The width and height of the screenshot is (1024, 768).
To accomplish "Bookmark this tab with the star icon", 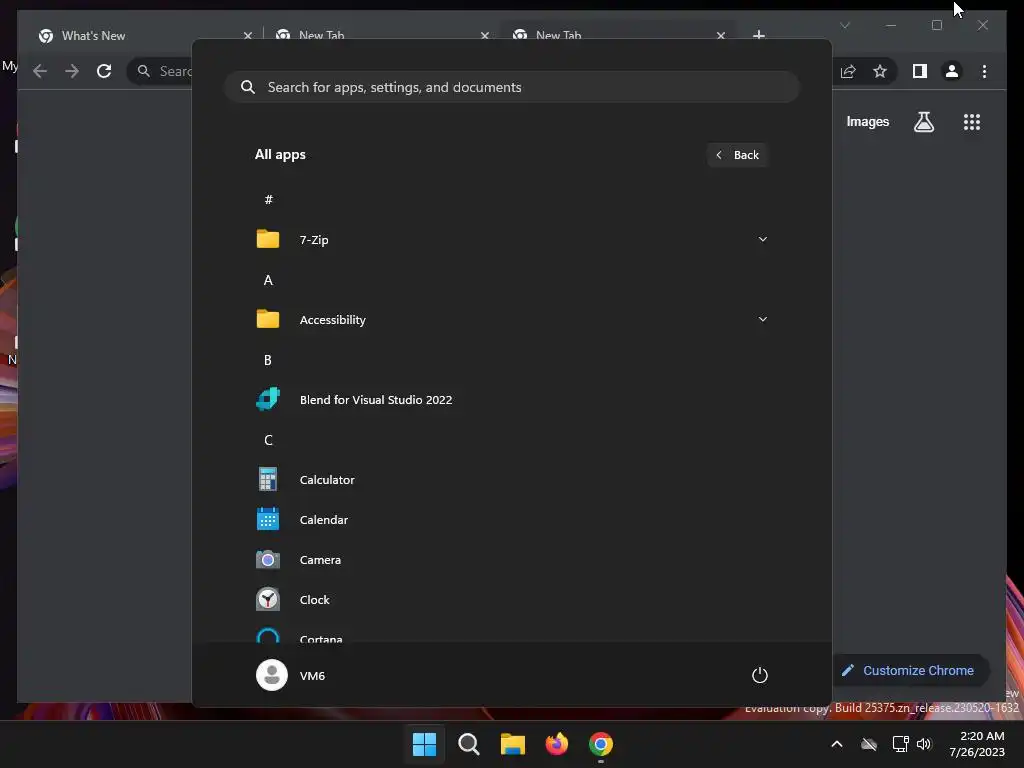I will click(x=880, y=71).
